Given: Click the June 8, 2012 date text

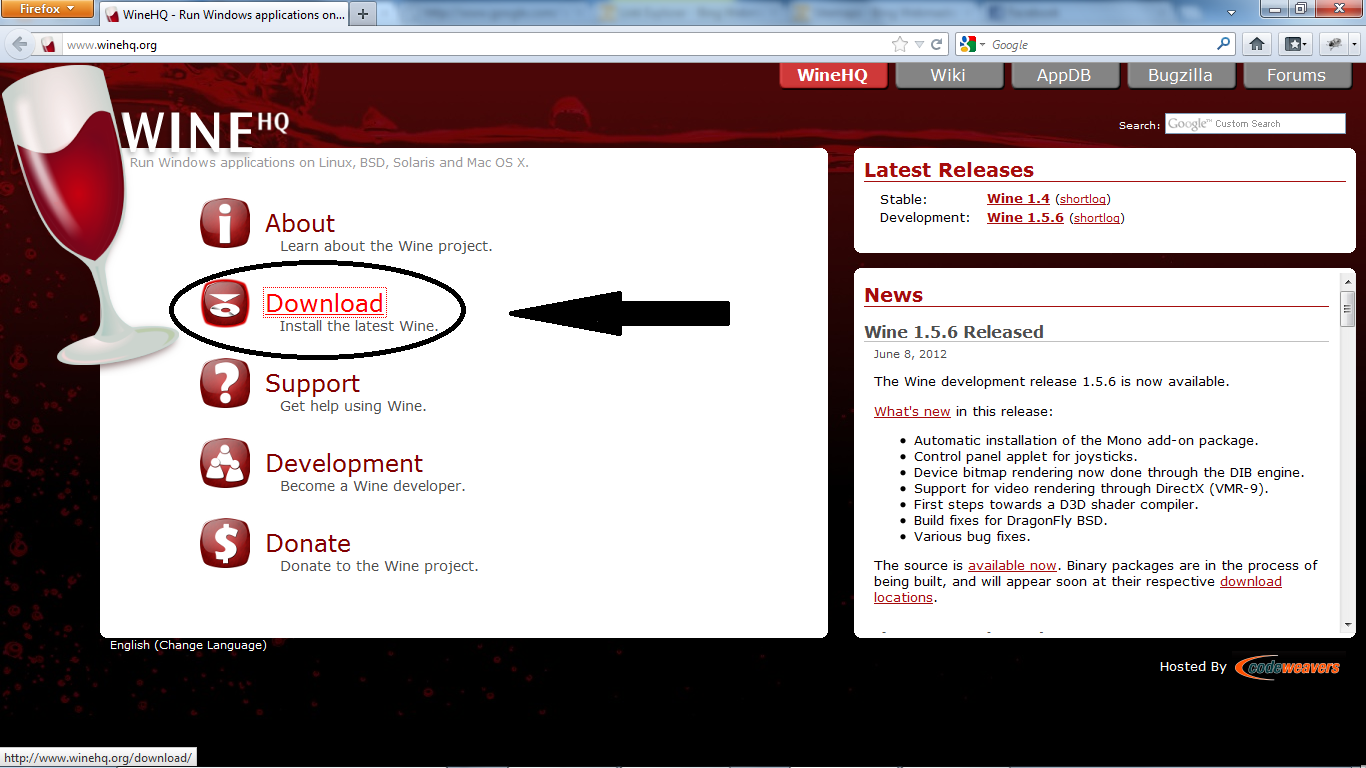Looking at the screenshot, I should 908,354.
